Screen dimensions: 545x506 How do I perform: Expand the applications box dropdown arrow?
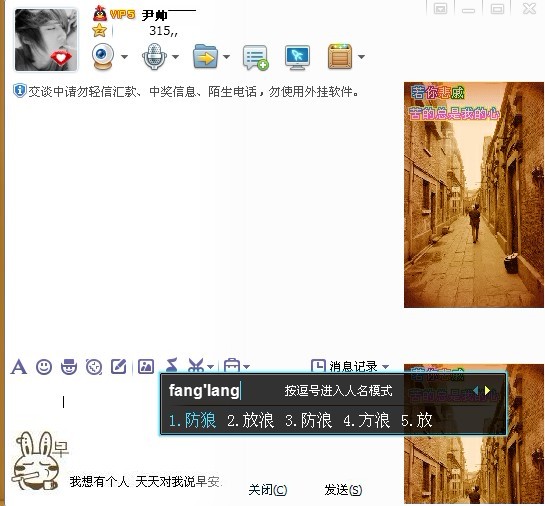tap(361, 57)
